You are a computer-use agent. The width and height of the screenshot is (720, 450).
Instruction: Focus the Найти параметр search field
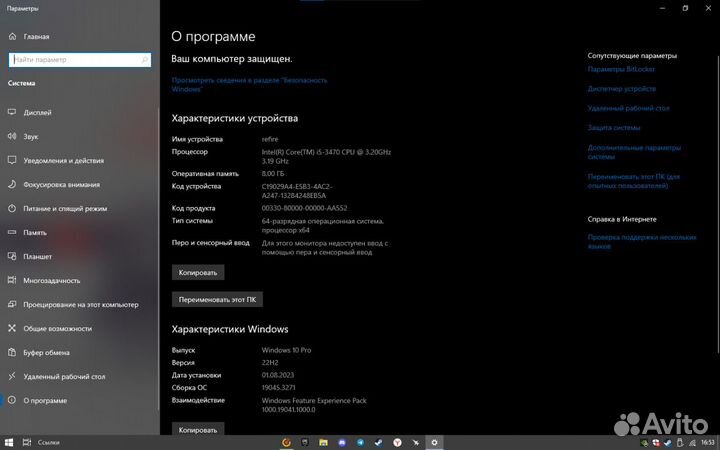coord(79,60)
